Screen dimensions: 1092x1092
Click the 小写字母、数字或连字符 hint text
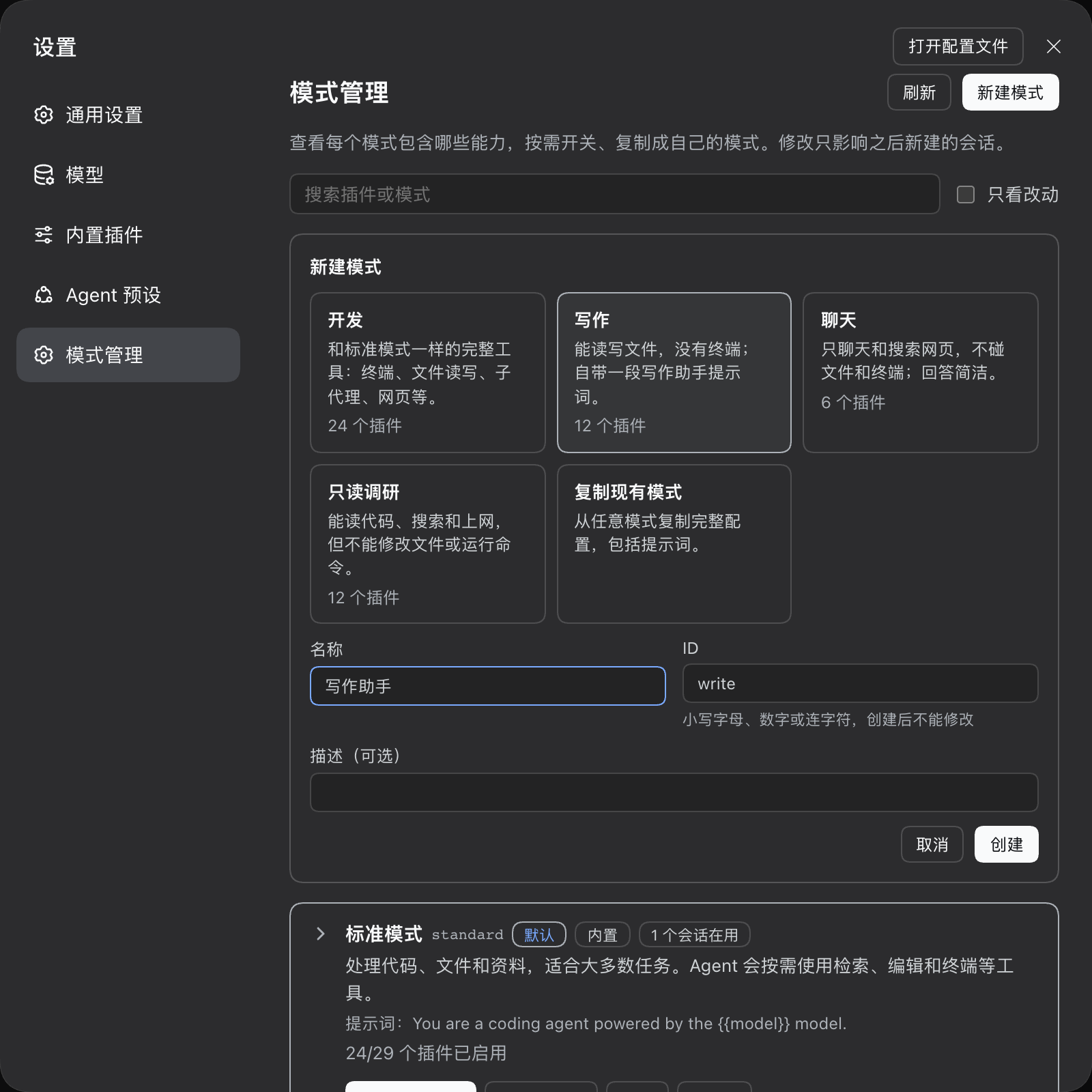coord(828,719)
